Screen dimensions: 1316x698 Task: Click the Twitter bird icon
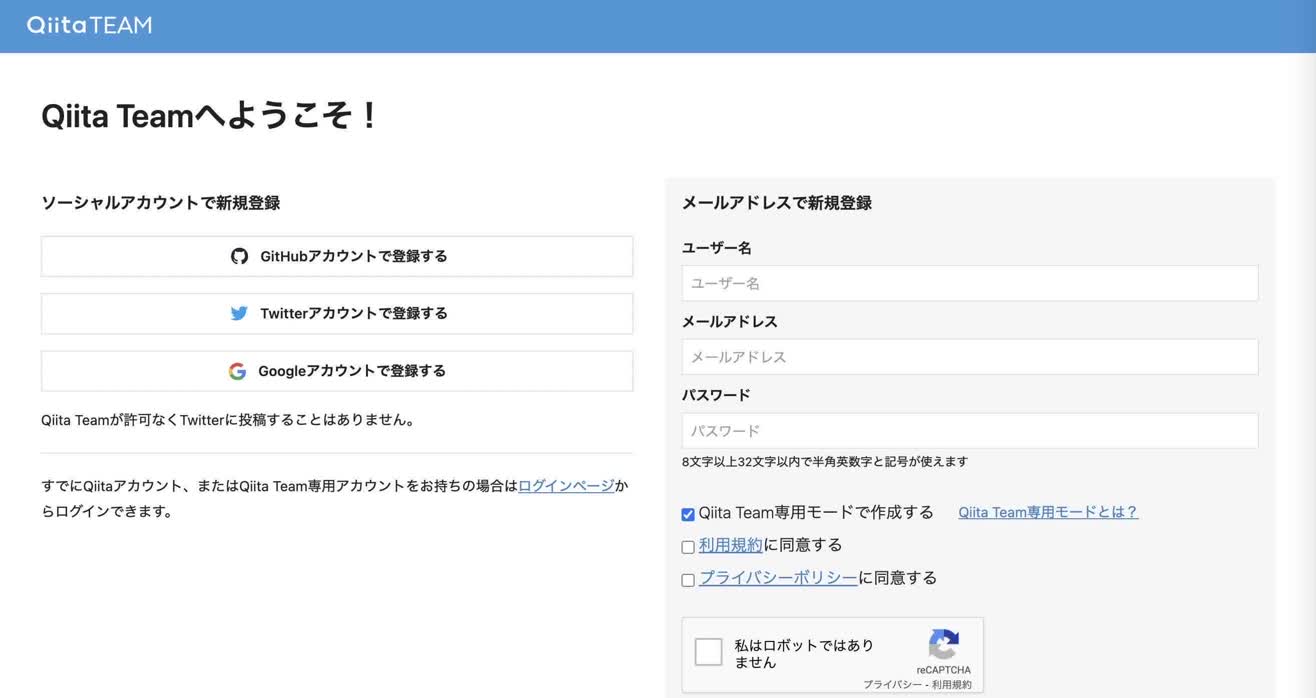click(239, 313)
